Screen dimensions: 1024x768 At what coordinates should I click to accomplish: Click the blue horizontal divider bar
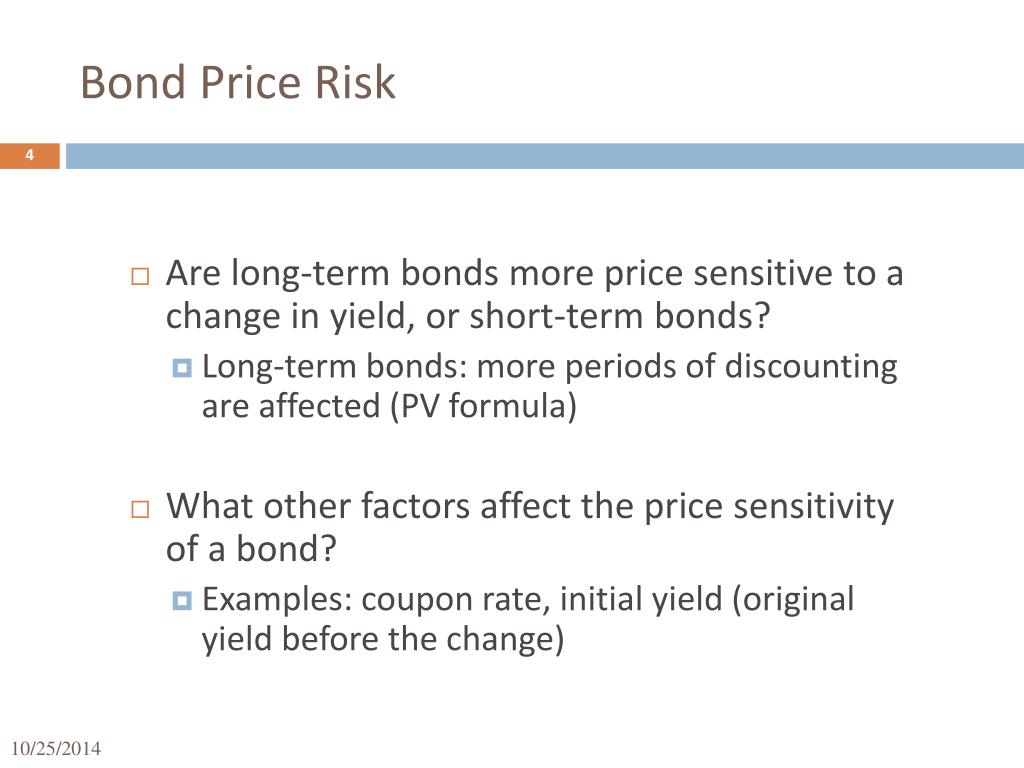[x=545, y=156]
